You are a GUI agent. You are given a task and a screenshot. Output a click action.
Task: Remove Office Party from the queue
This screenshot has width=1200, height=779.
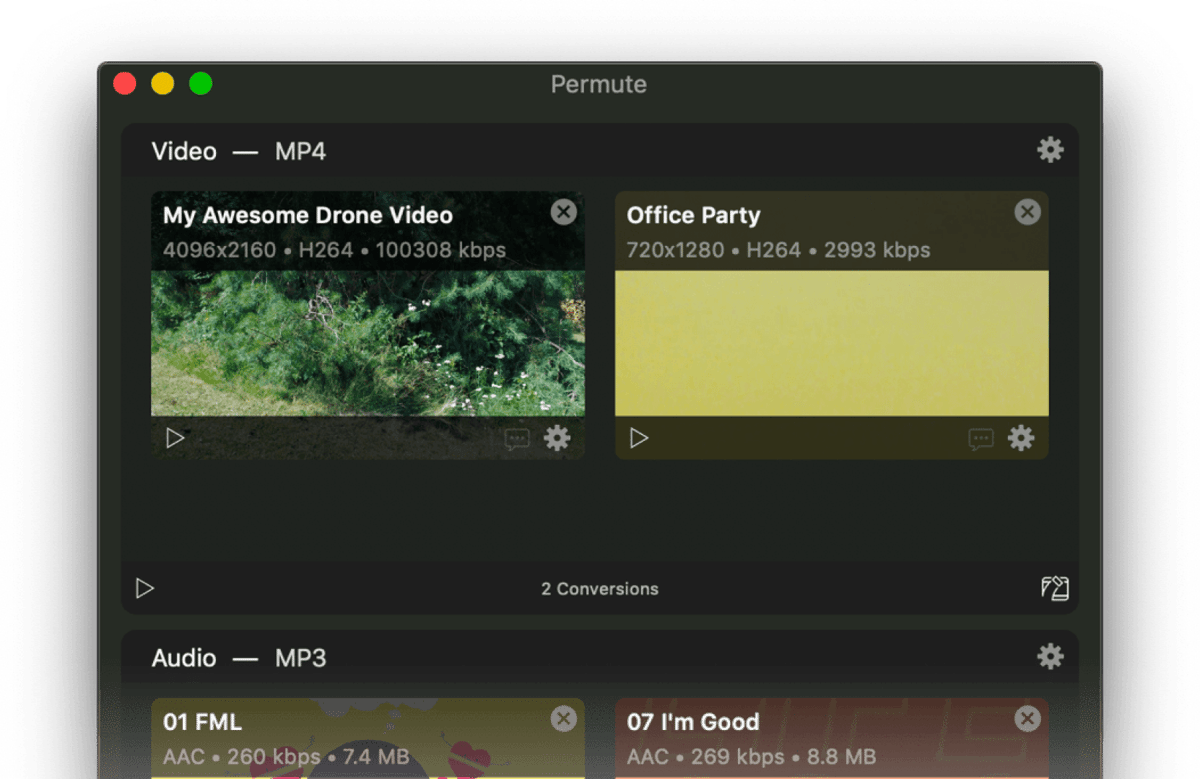[x=1027, y=212]
